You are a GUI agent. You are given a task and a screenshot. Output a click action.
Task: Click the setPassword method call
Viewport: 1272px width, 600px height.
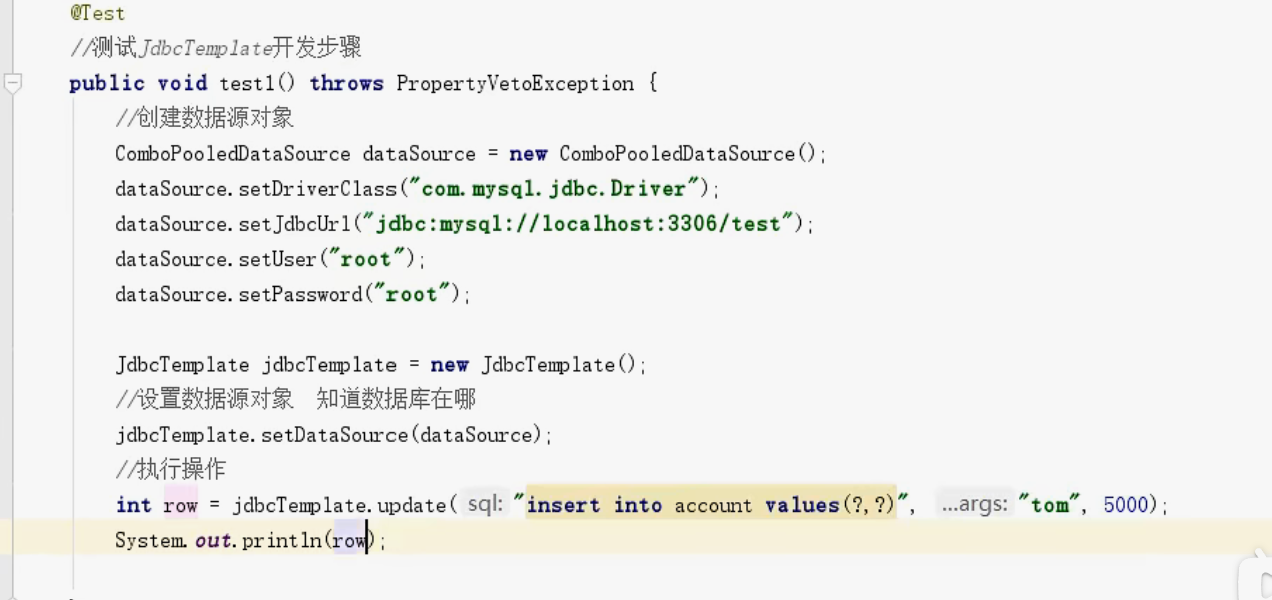tap(301, 294)
